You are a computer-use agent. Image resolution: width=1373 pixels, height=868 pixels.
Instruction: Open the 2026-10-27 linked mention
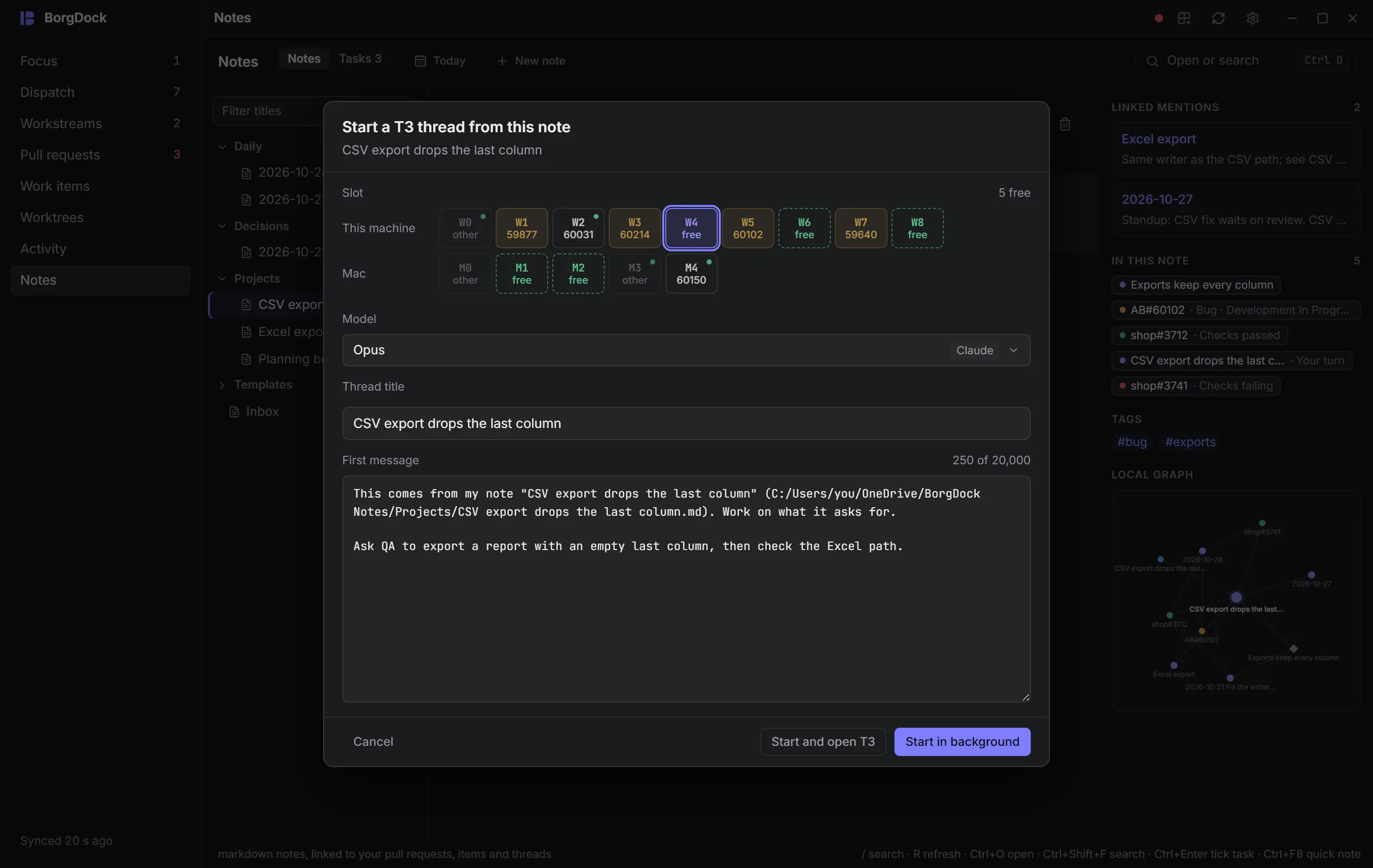click(1235, 210)
